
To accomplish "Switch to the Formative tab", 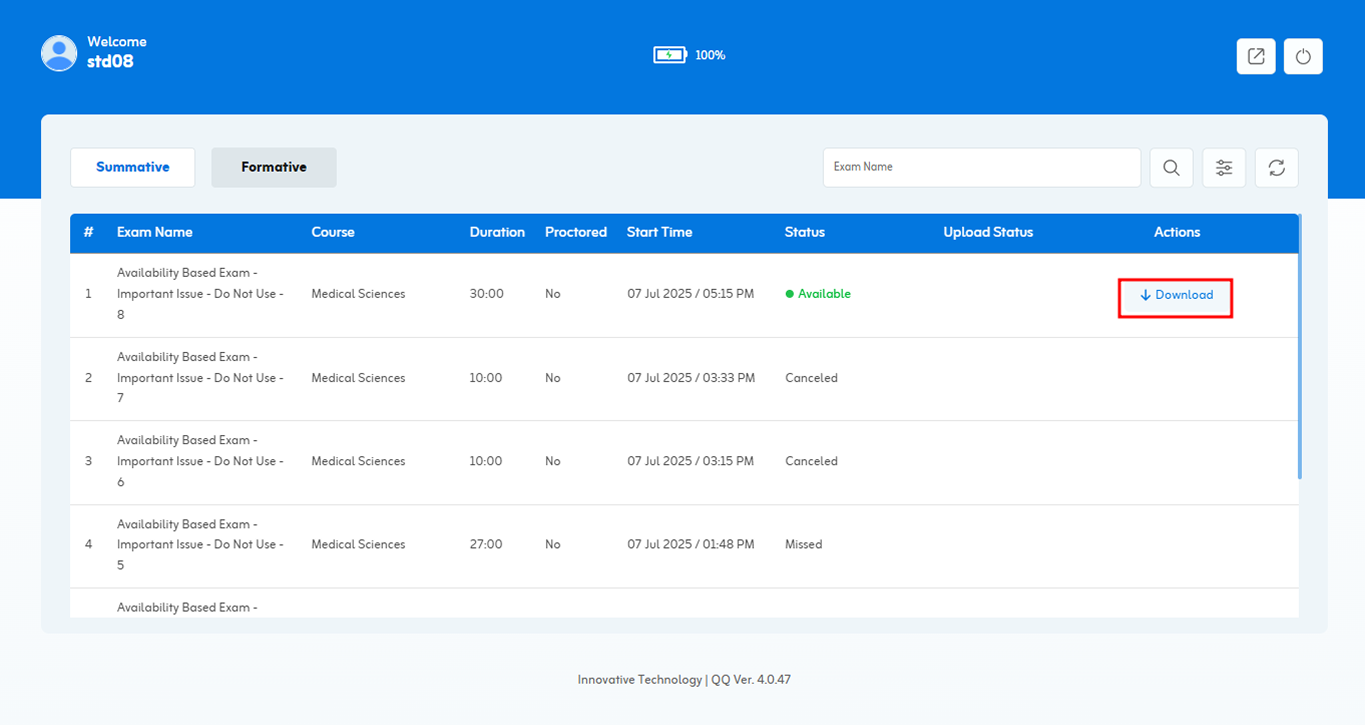I will click(274, 167).
